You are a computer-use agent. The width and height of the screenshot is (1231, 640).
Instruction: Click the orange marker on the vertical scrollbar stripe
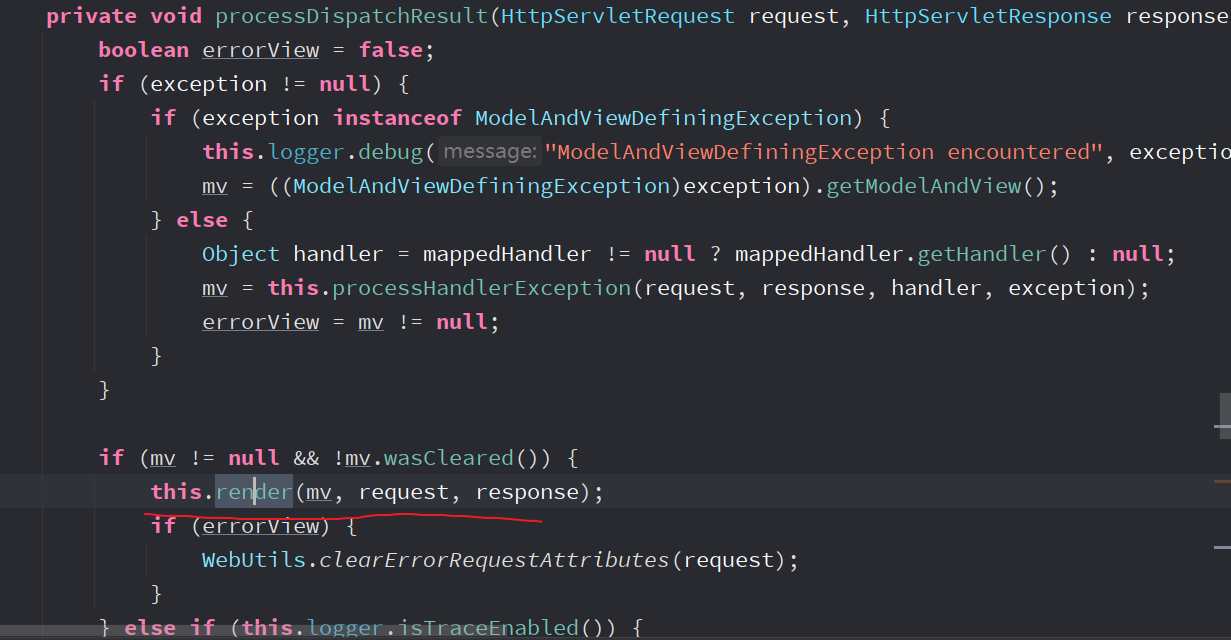pos(1222,481)
